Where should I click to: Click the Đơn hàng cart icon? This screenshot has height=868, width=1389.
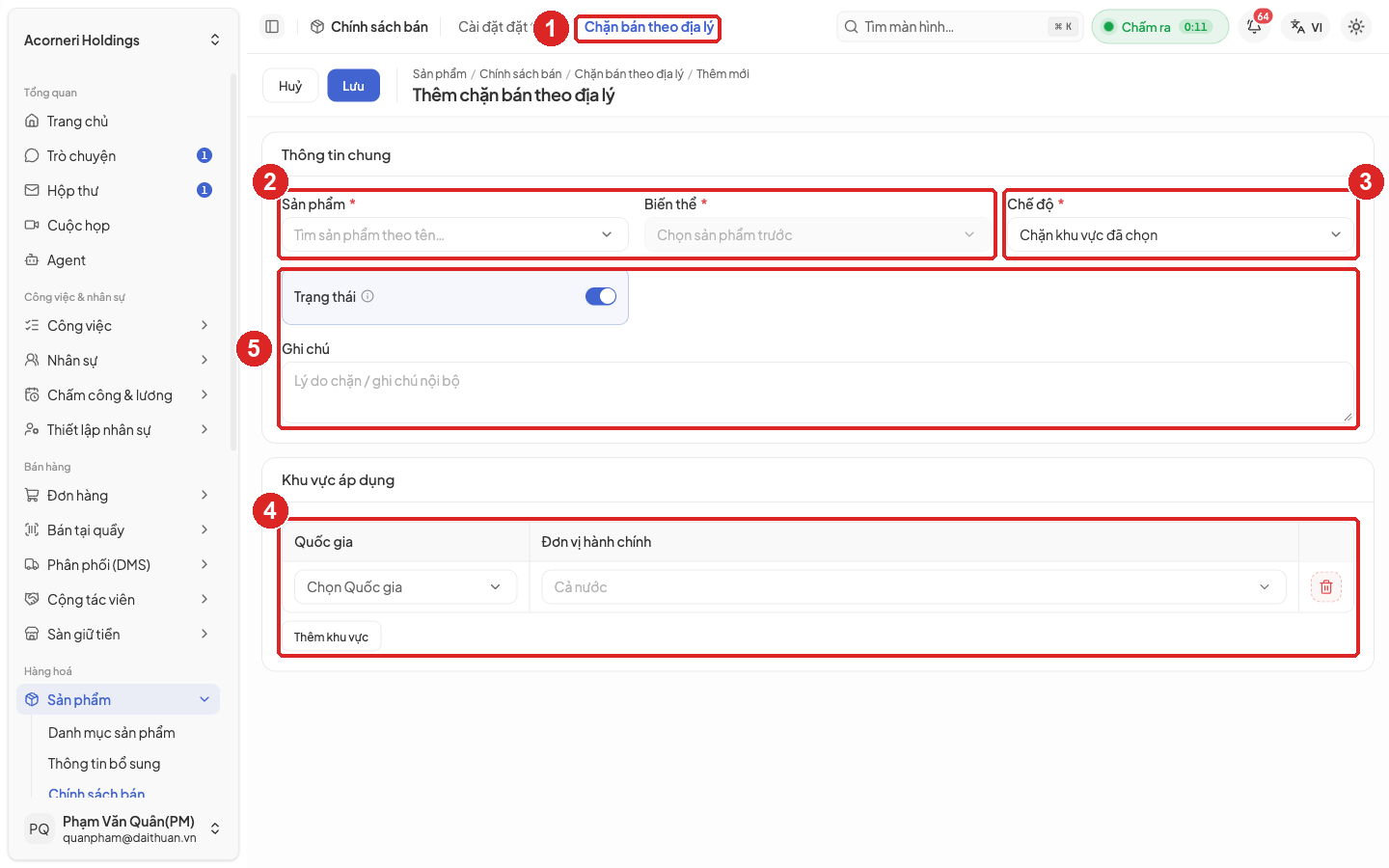(32, 496)
